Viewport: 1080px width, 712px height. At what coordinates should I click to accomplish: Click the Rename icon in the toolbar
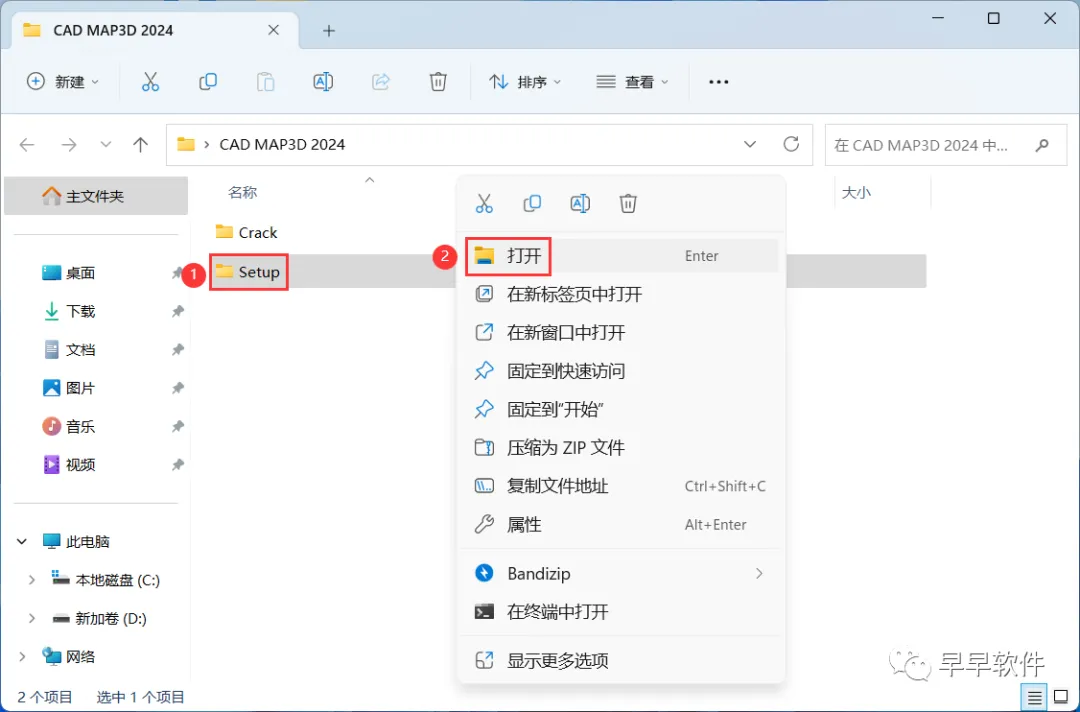(x=323, y=82)
